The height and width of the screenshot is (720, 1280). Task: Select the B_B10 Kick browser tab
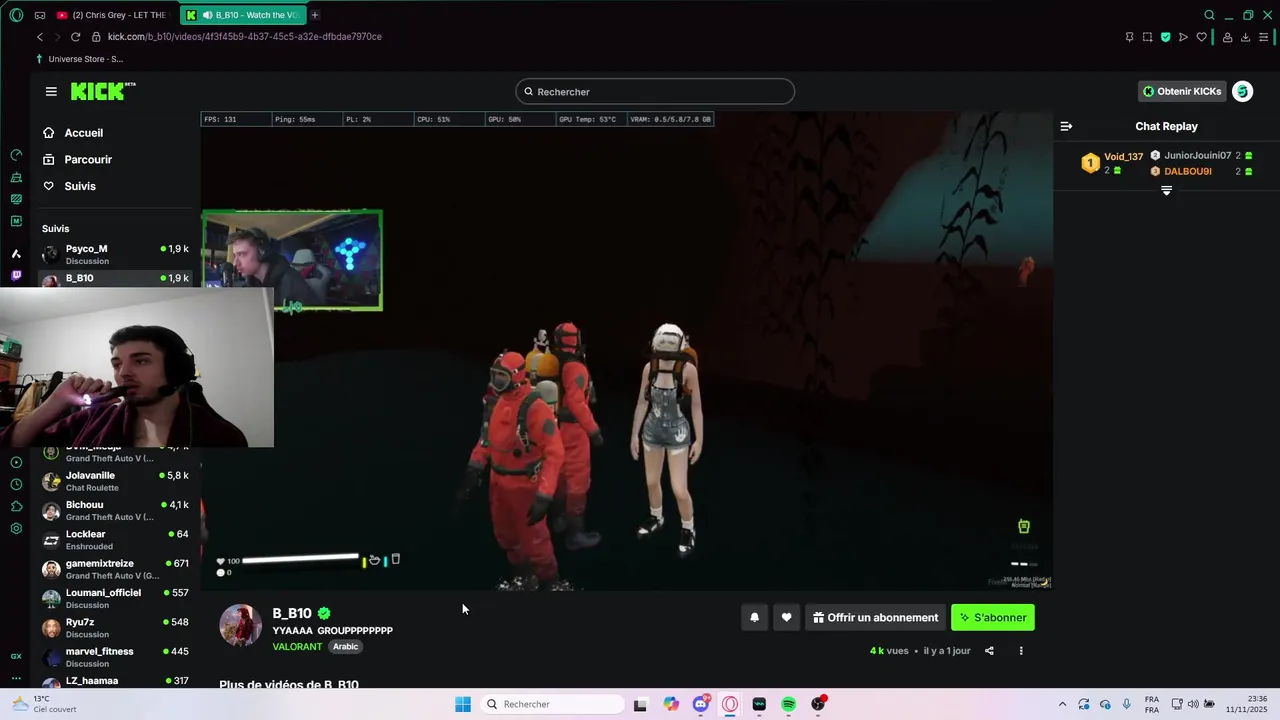point(242,15)
